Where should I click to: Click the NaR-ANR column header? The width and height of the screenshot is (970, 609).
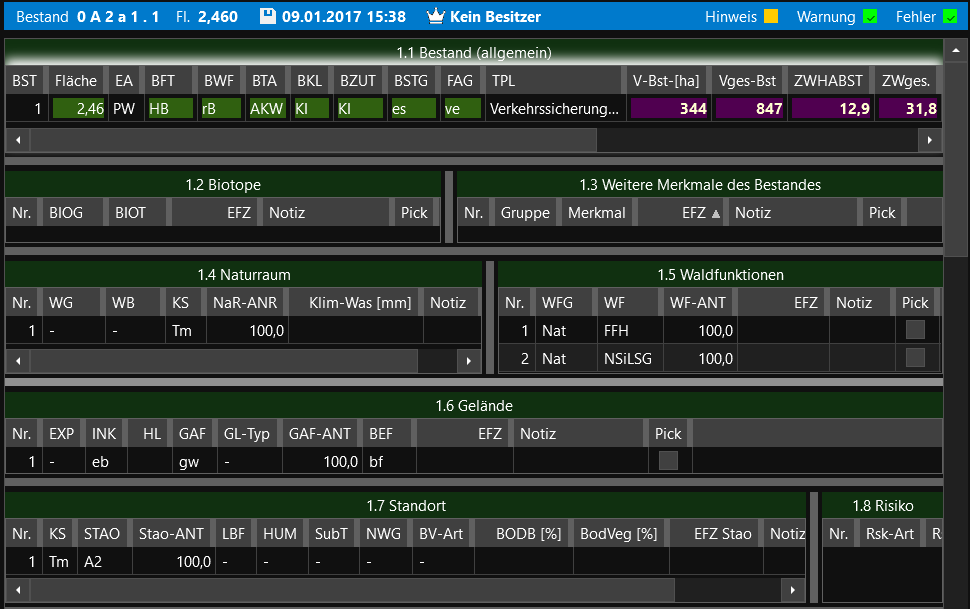[246, 303]
